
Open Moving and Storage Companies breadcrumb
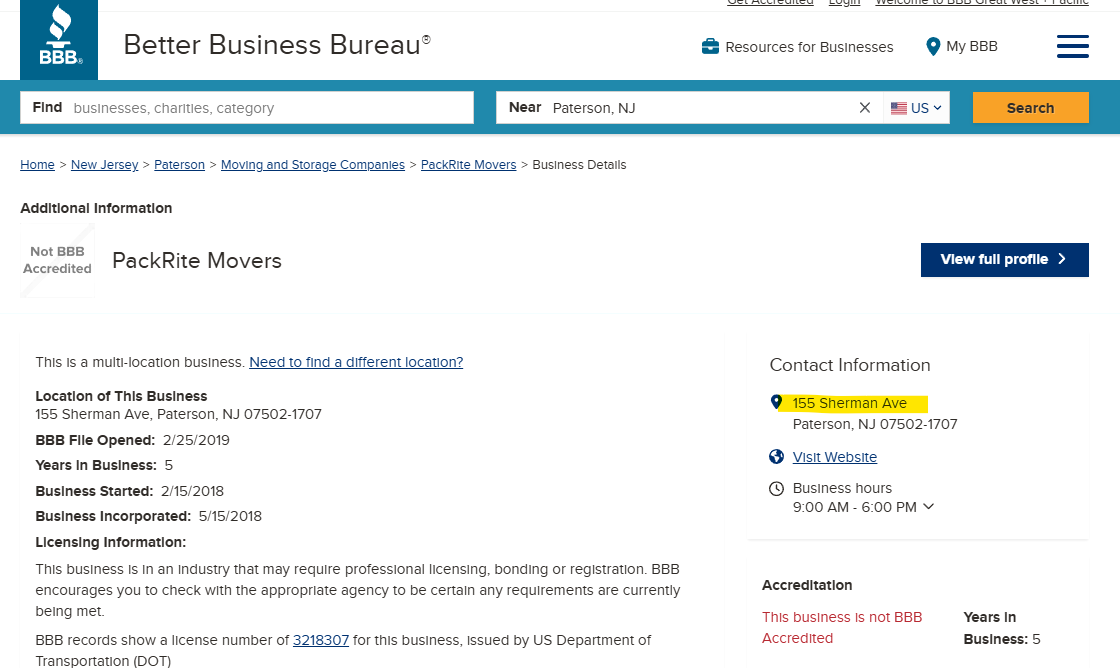[313, 165]
